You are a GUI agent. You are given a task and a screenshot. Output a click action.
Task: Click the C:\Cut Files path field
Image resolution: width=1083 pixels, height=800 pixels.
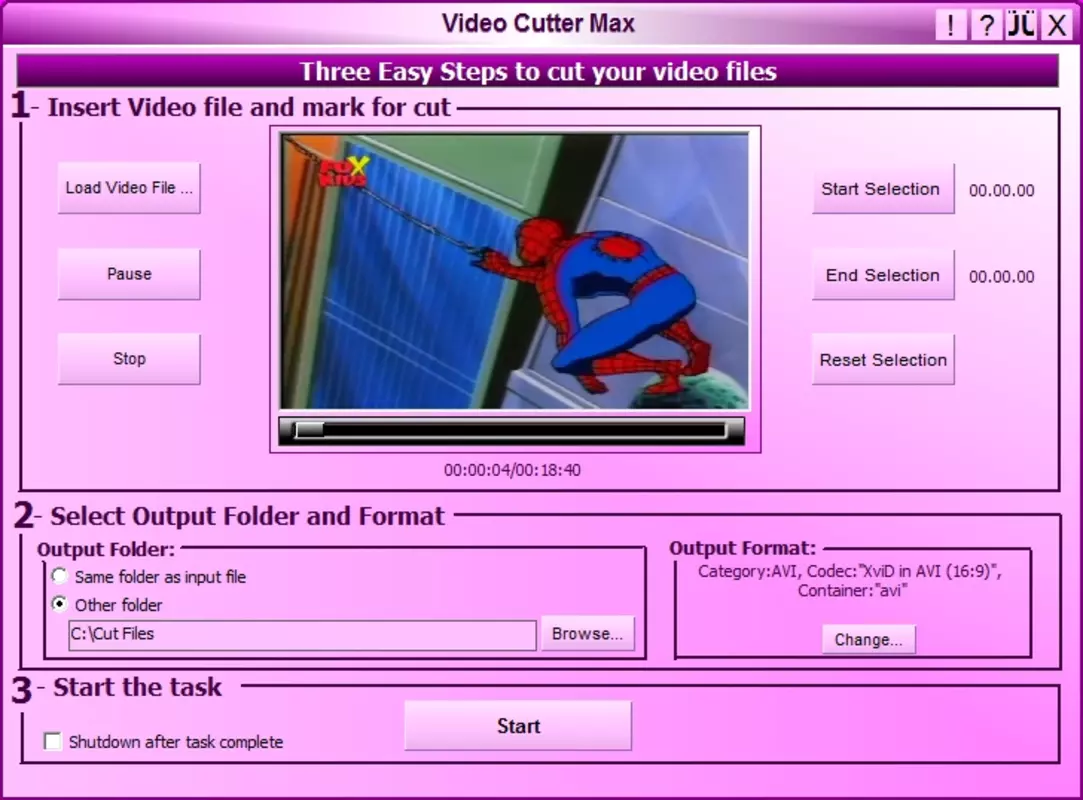tap(302, 635)
